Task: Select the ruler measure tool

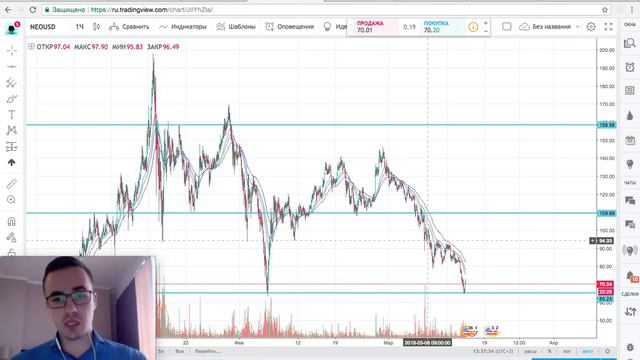Action: point(11,184)
